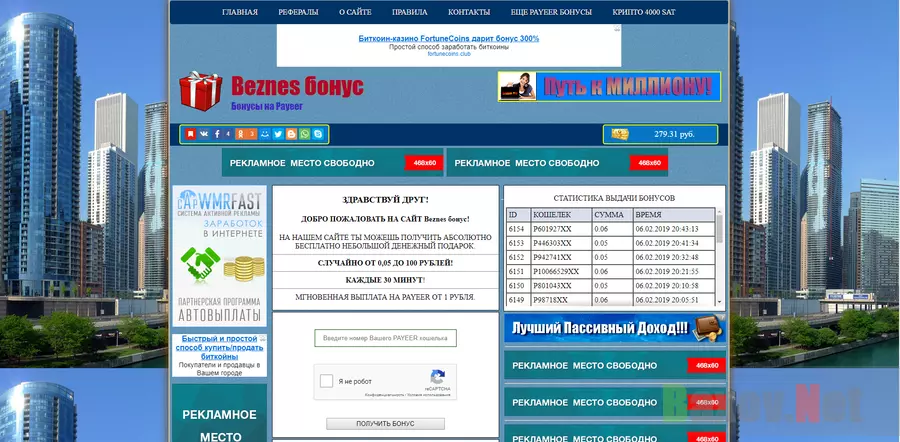Select wallet P10066529XX cell
The height and width of the screenshot is (442, 900).
[x=561, y=272]
